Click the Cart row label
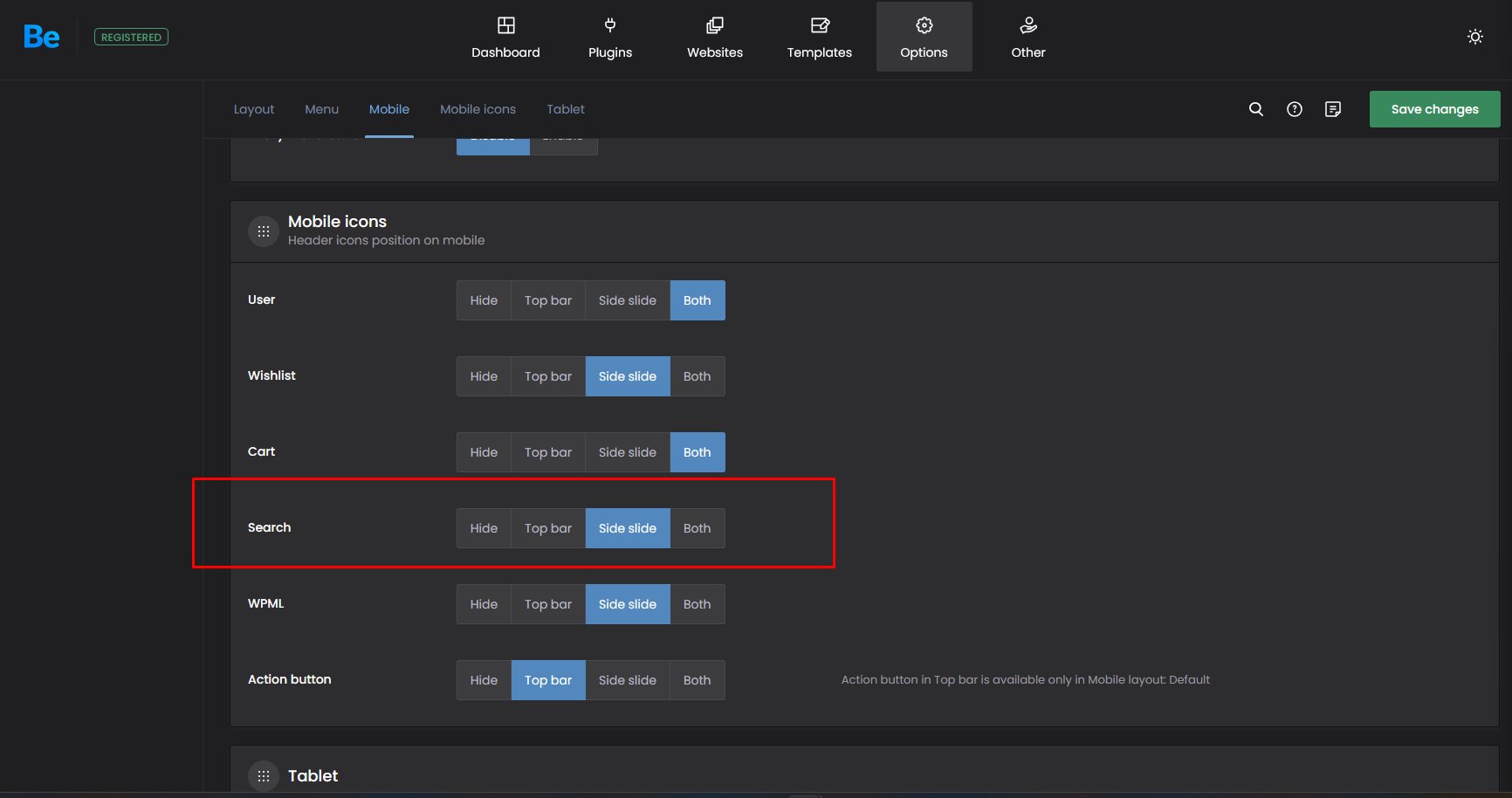The image size is (1512, 798). coord(261,451)
